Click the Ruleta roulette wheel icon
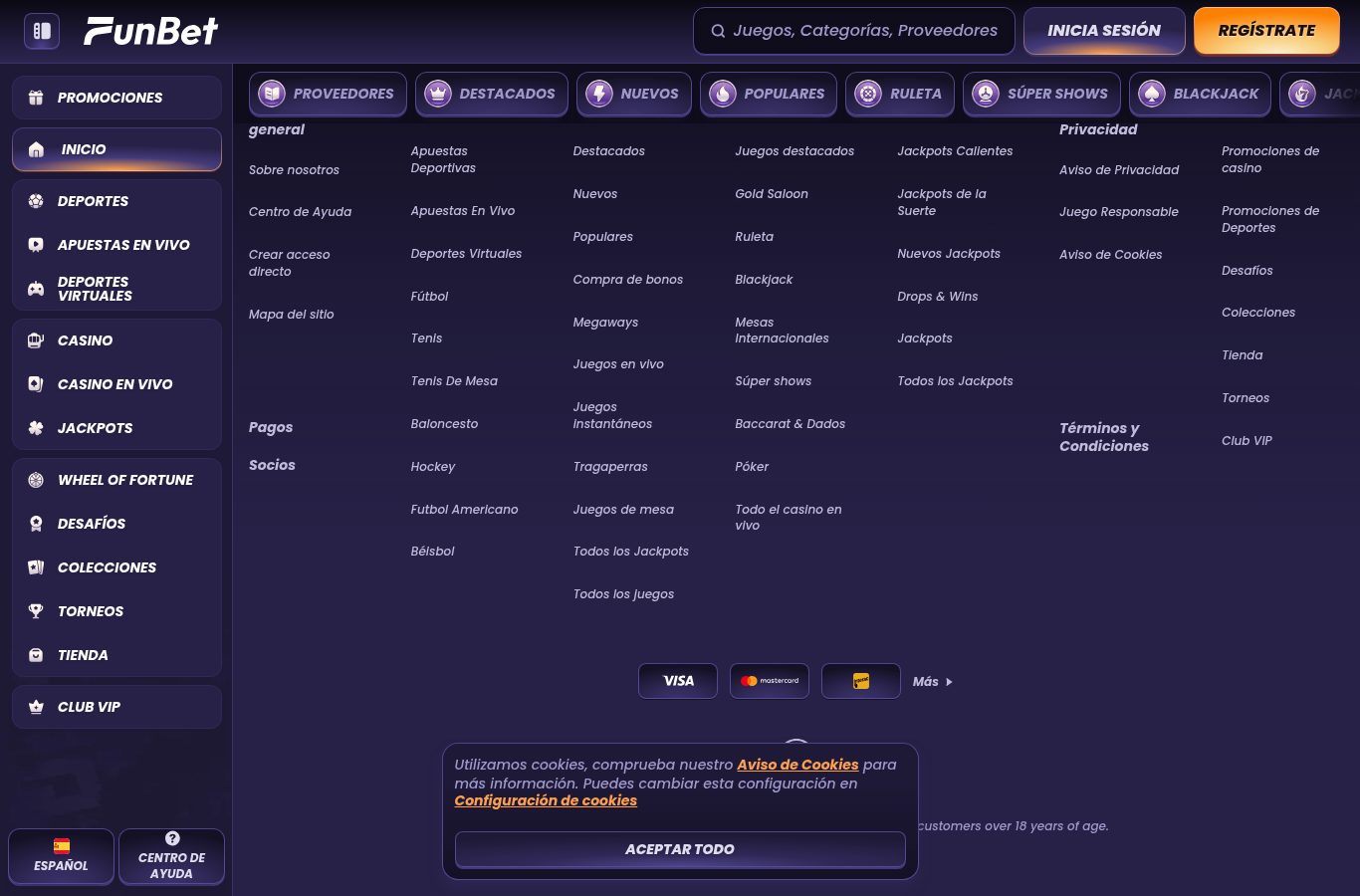This screenshot has height=896, width=1360. point(869,94)
